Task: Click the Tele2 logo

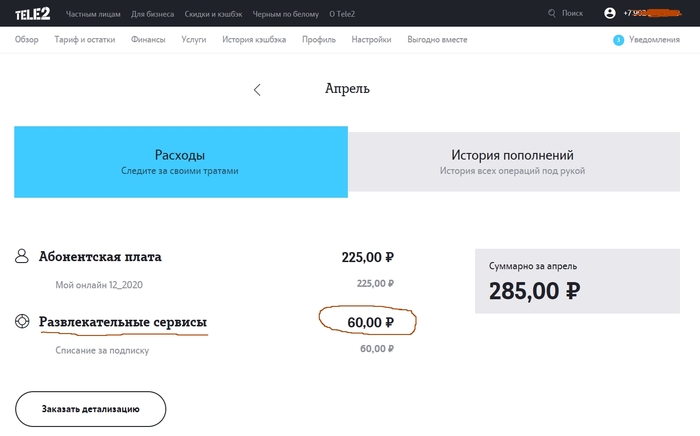Action: [x=33, y=13]
